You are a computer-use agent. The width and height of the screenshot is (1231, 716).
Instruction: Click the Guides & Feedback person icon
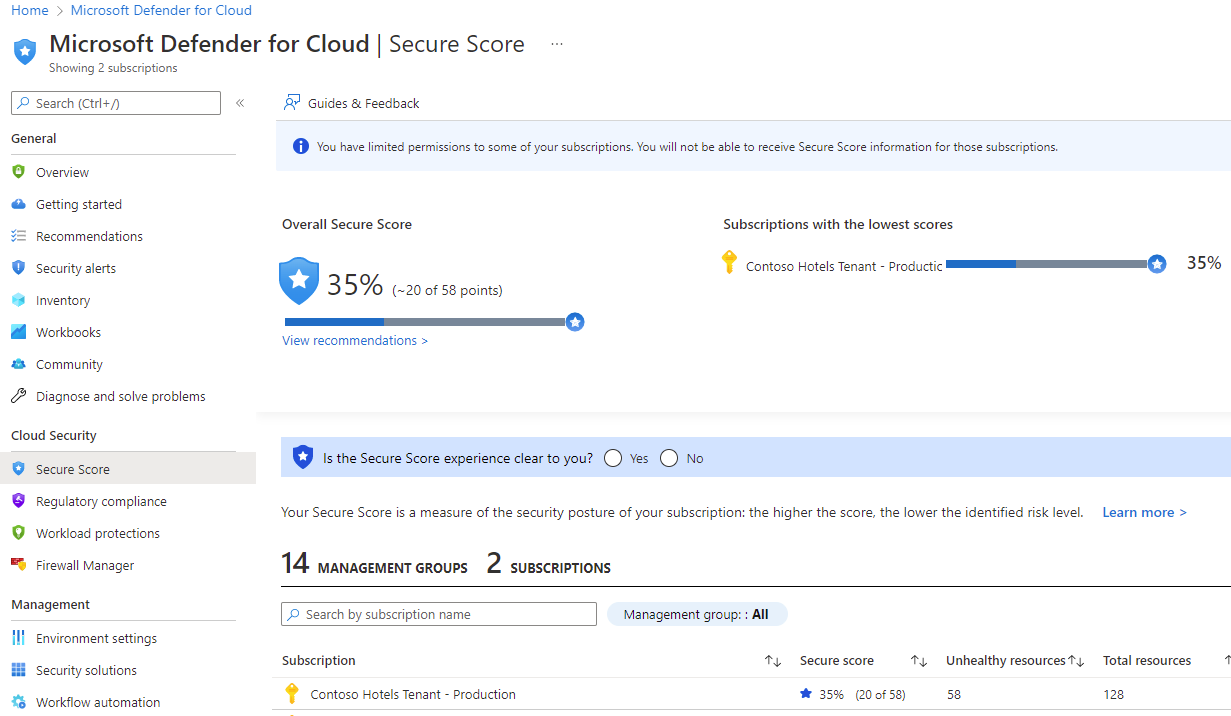292,103
